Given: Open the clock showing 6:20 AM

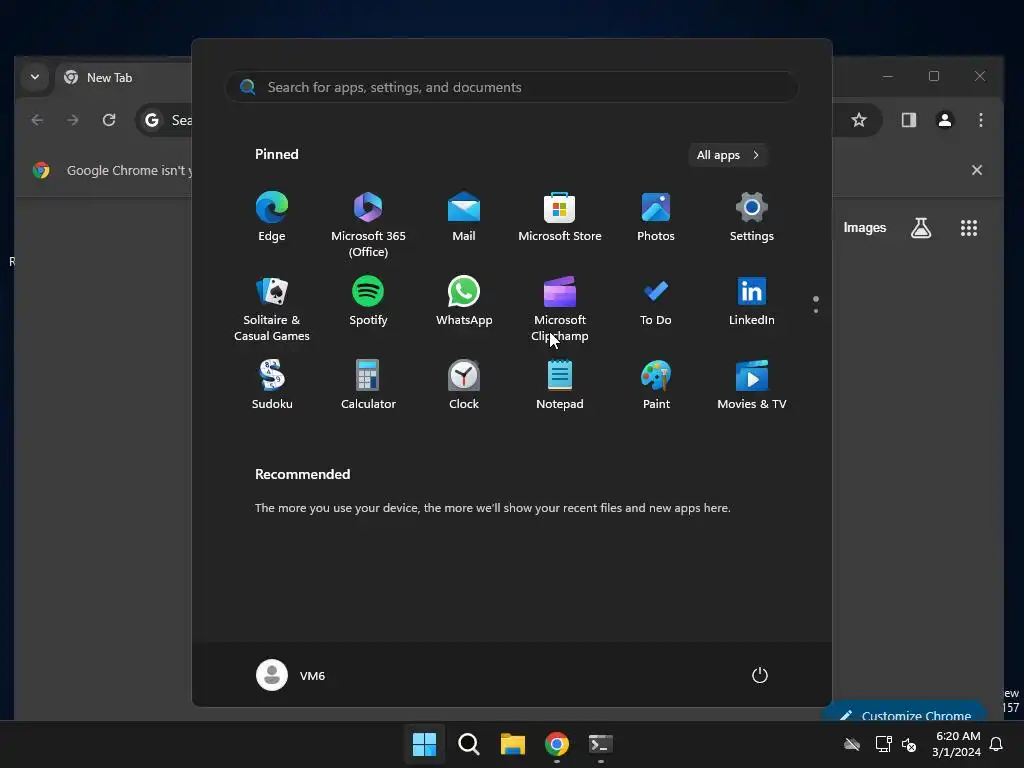Looking at the screenshot, I should click(x=956, y=744).
